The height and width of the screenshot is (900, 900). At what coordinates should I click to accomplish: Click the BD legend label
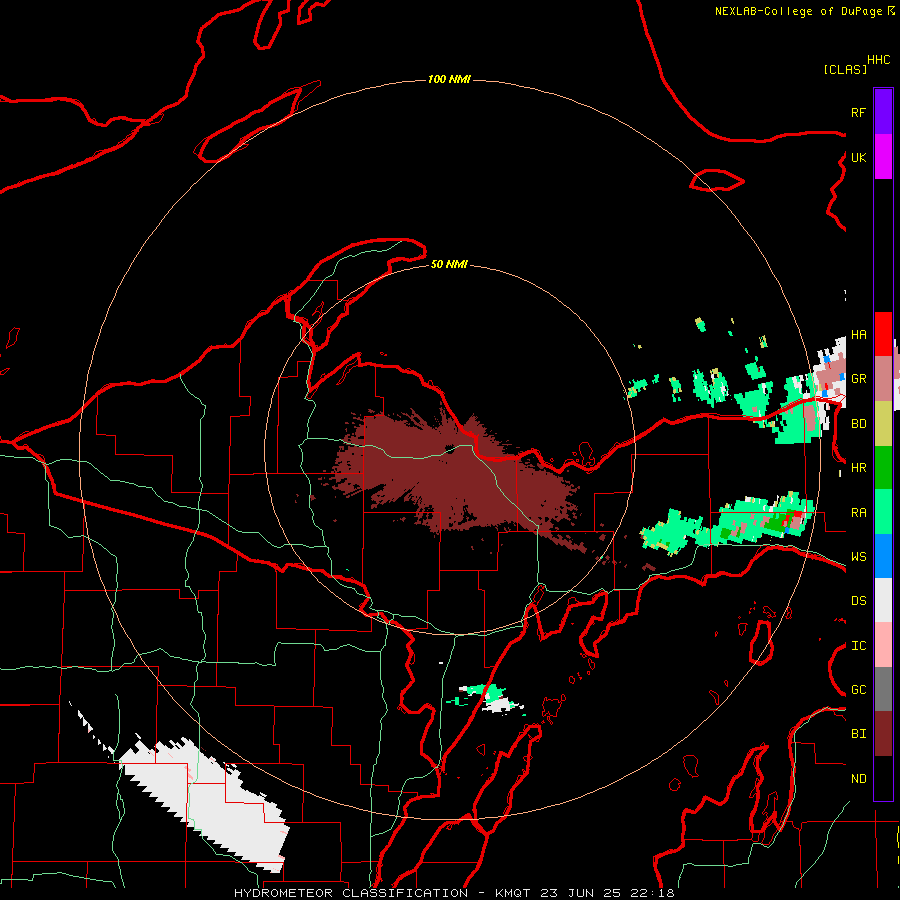tap(858, 424)
